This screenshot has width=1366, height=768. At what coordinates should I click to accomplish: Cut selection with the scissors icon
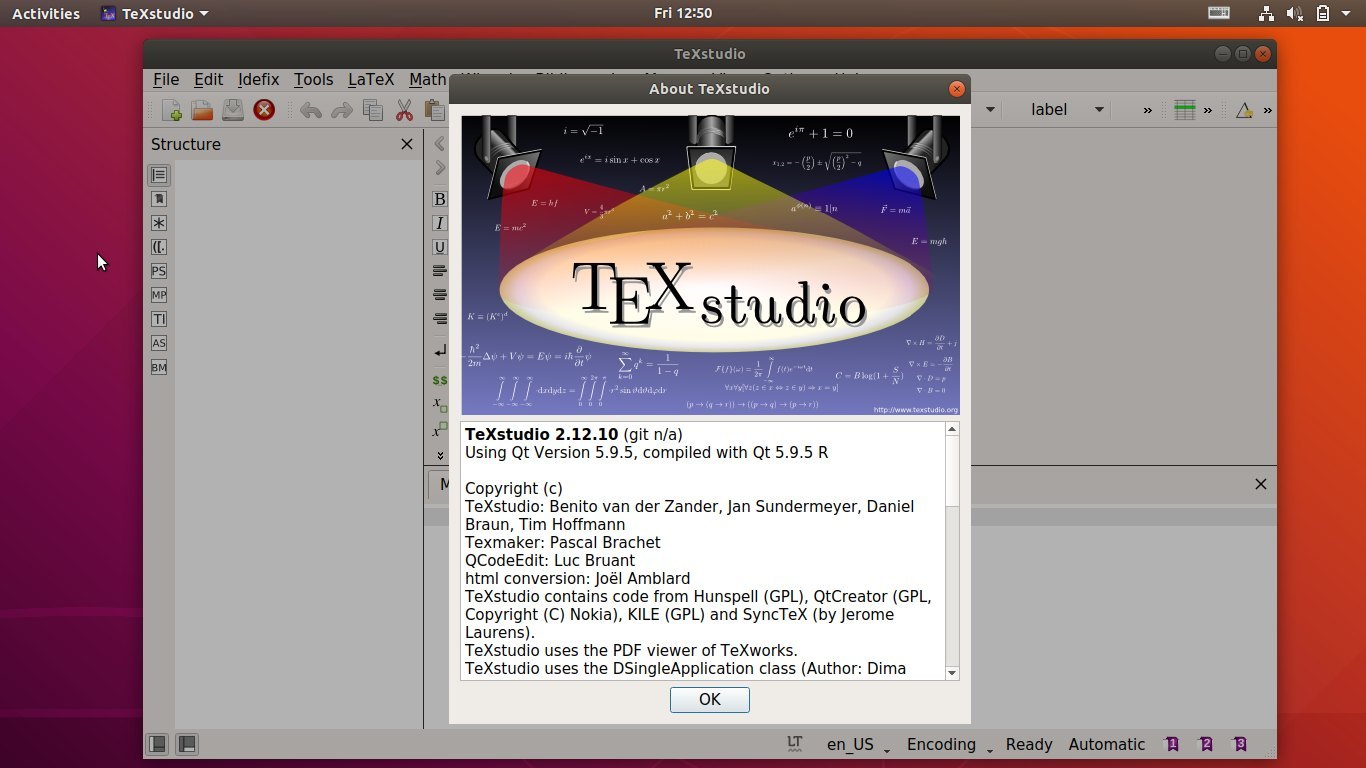[404, 110]
